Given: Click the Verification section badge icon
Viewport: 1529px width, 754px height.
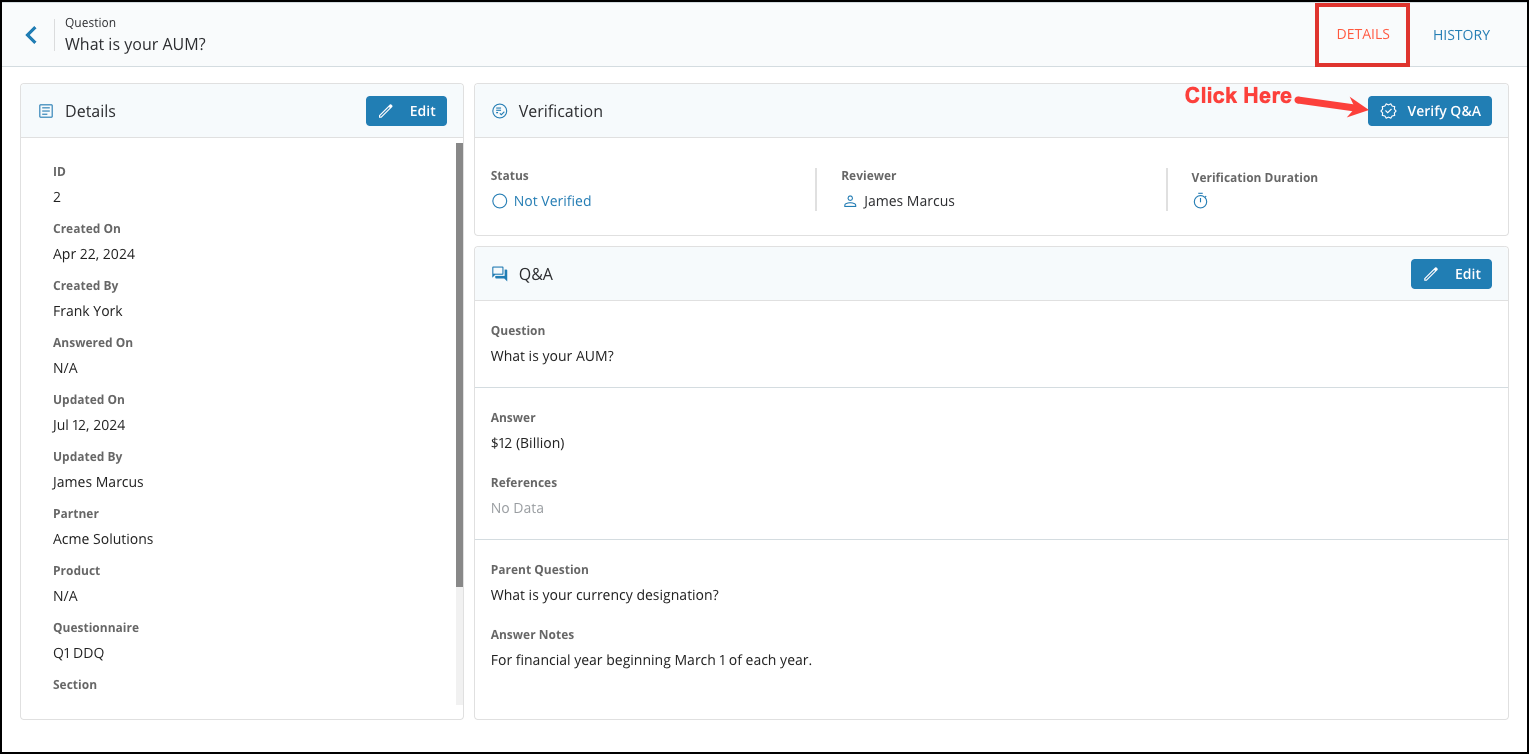Looking at the screenshot, I should [499, 111].
